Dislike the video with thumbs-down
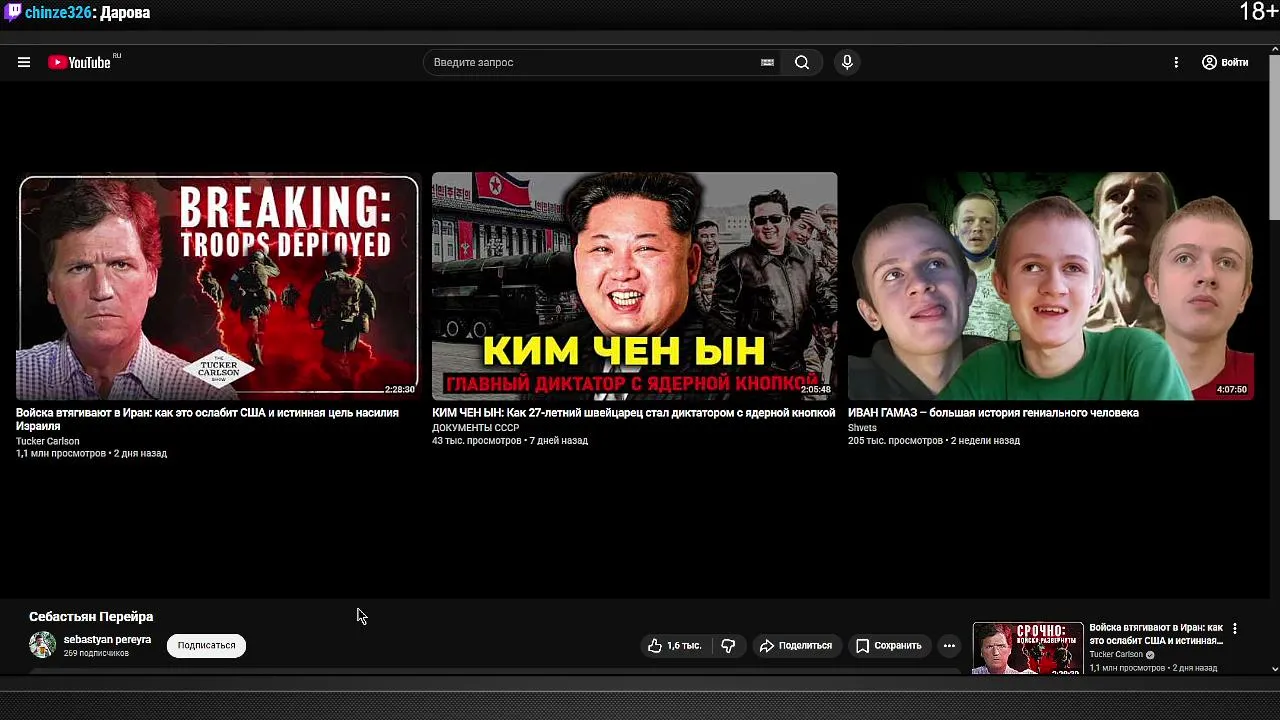1280x720 pixels. tap(728, 646)
